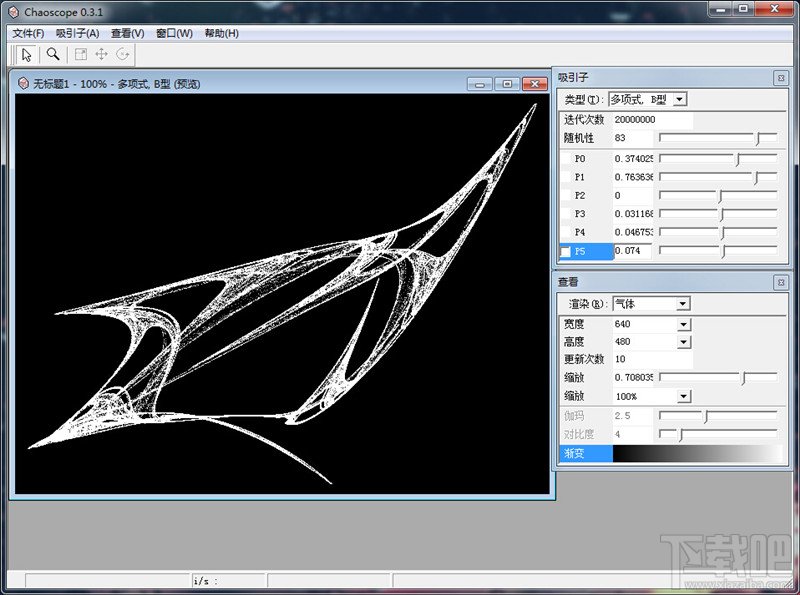Image resolution: width=800 pixels, height=595 pixels.
Task: Click the 迭代次数 value field
Action: [x=651, y=119]
